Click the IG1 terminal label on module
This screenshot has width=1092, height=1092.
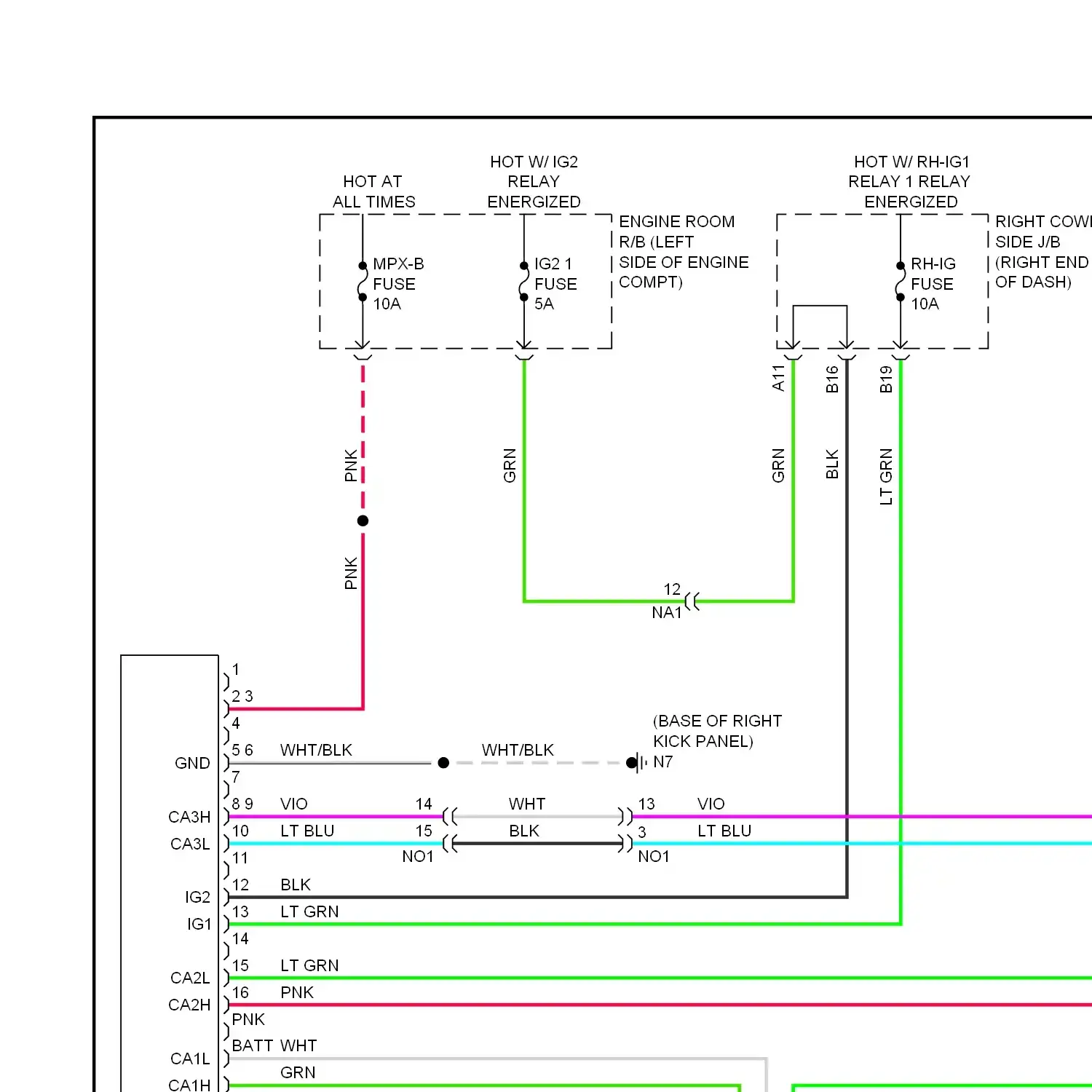tap(199, 924)
